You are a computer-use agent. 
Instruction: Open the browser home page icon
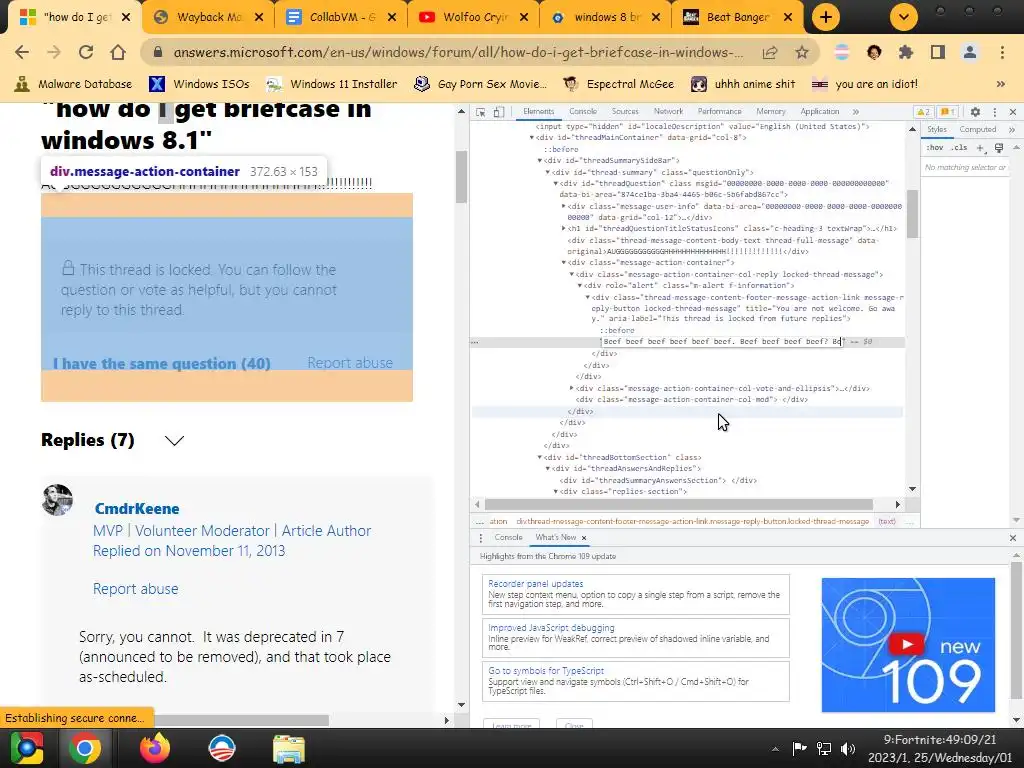[118, 52]
